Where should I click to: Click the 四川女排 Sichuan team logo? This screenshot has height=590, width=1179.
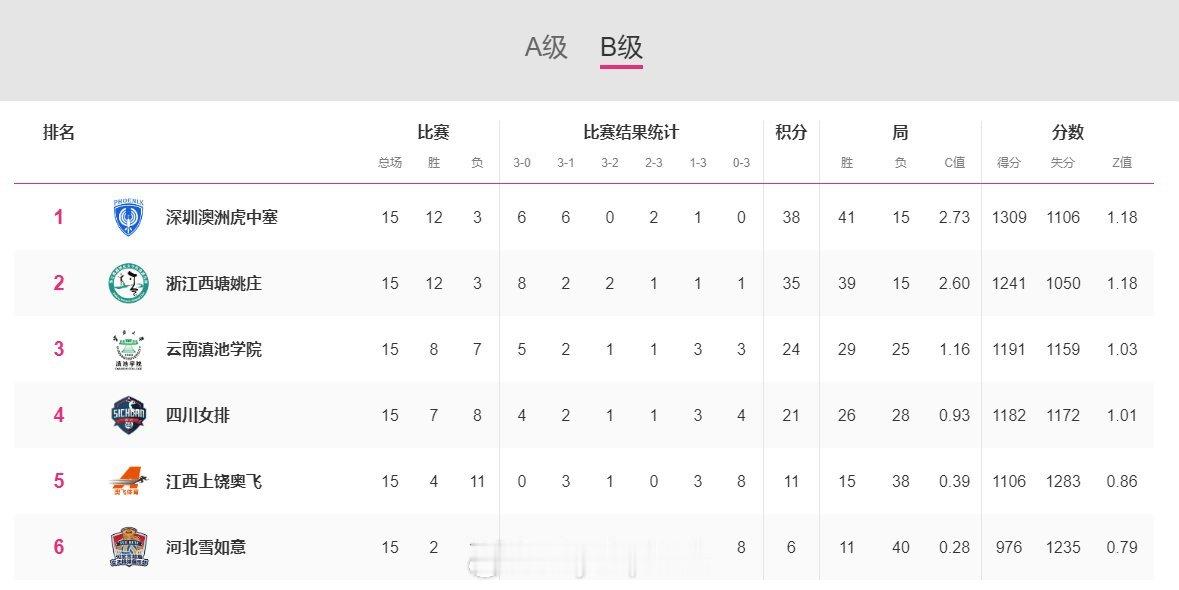point(129,415)
